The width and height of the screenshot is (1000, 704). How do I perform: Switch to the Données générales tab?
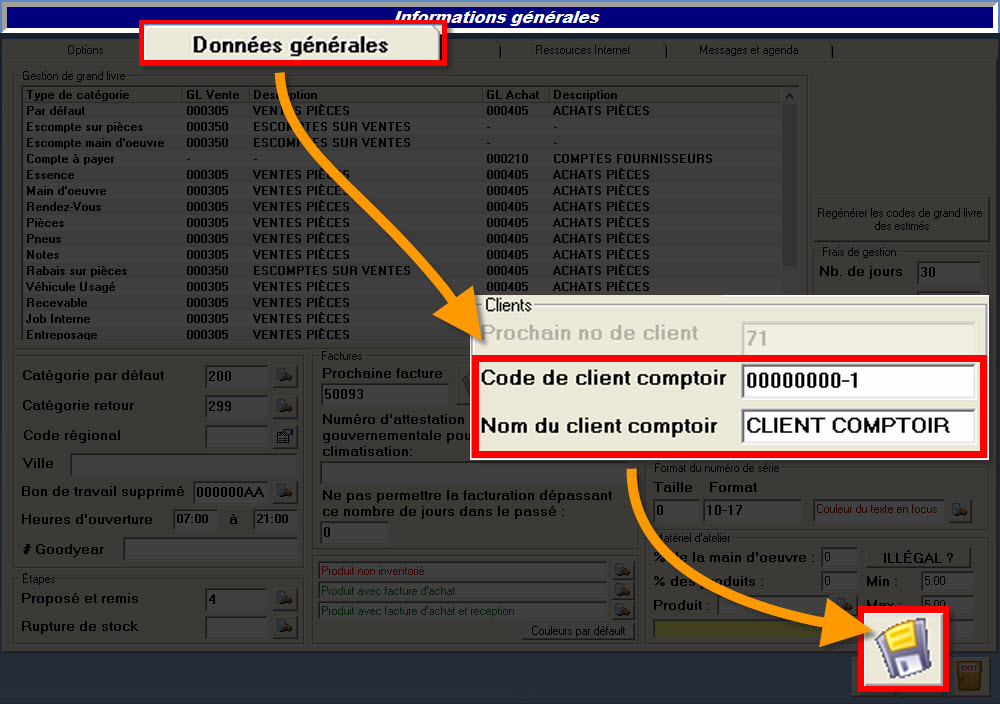point(291,45)
